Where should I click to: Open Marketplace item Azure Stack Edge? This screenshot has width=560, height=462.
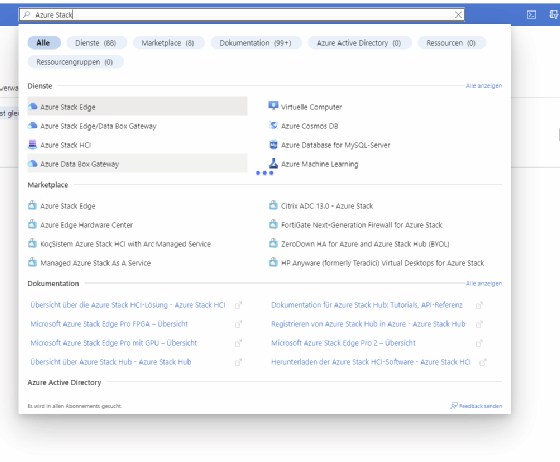68,206
